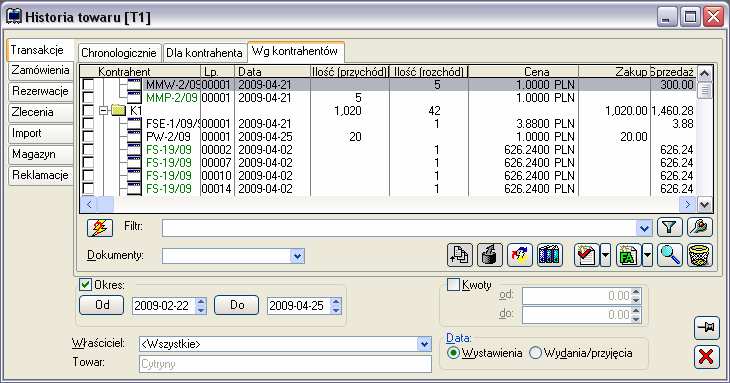
Task: Click the pushpin icon button
Action: [x=706, y=328]
